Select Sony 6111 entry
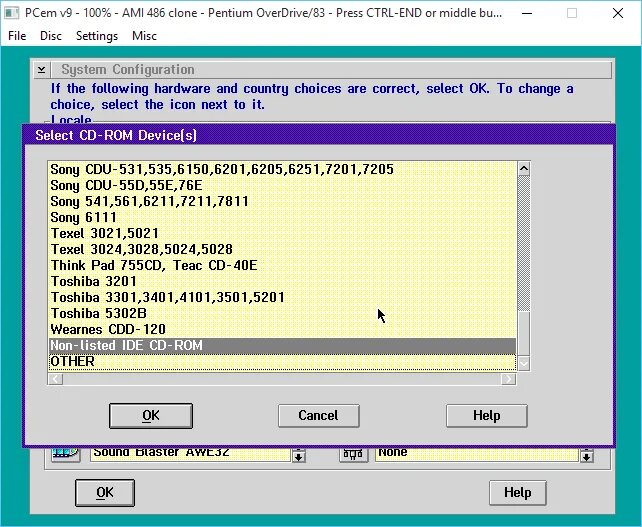 click(282, 217)
